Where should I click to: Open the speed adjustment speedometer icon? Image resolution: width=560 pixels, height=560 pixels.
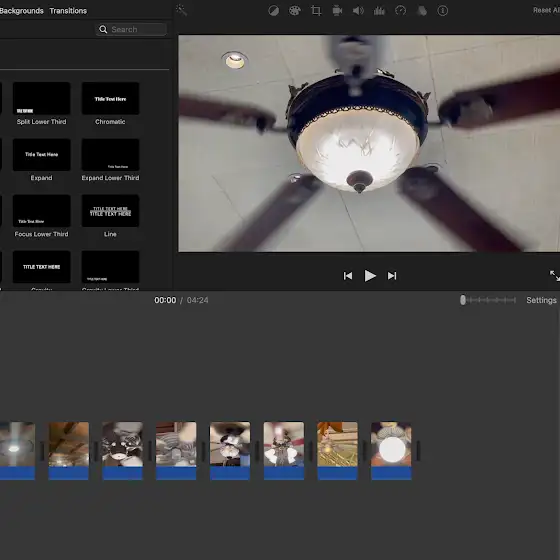[400, 11]
